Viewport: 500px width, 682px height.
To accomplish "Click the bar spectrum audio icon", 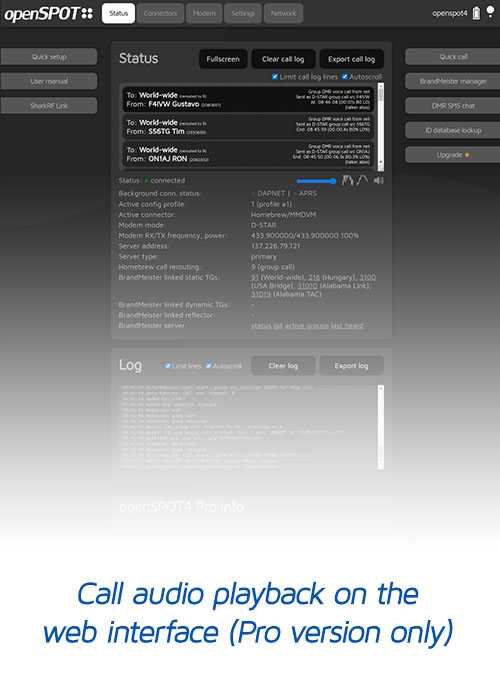I will pyautogui.click(x=347, y=180).
